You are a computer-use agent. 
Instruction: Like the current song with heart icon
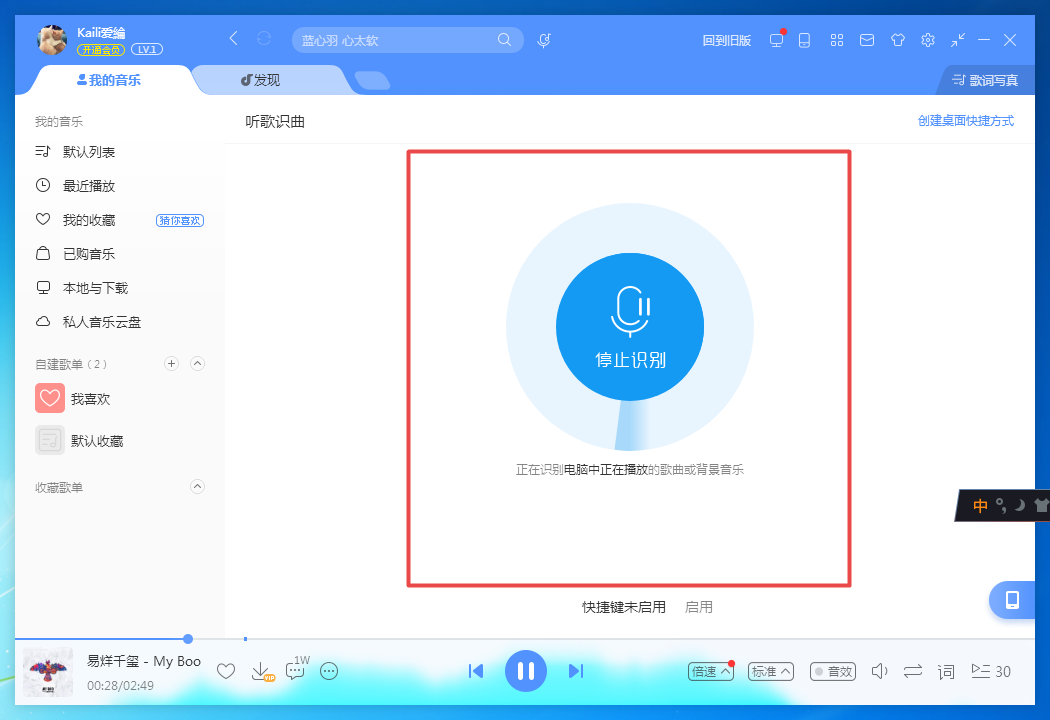(226, 671)
